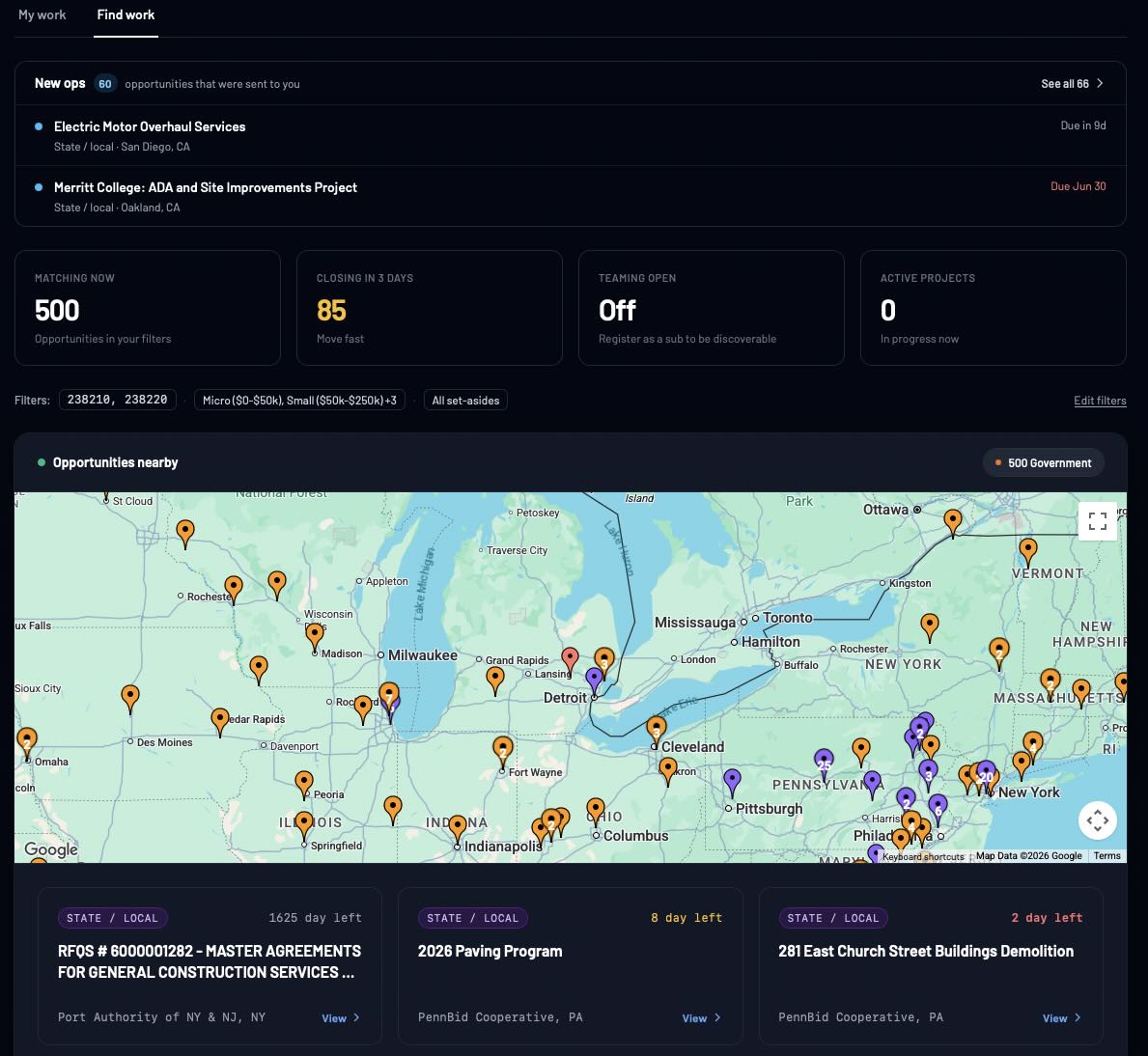Click the orange cluster pin 3 at Cleveland

(656, 729)
